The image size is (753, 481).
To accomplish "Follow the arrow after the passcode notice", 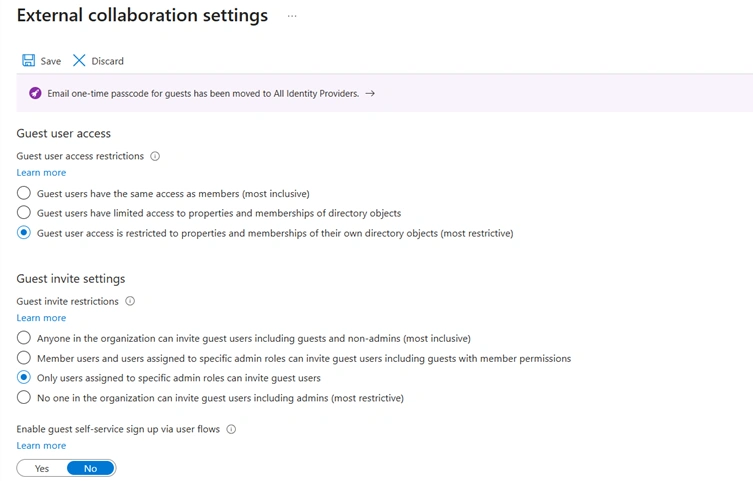I will coord(370,94).
